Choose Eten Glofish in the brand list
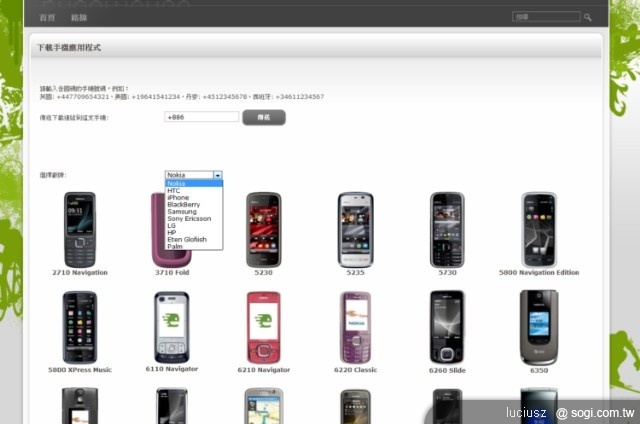The image size is (640, 424). [x=194, y=239]
